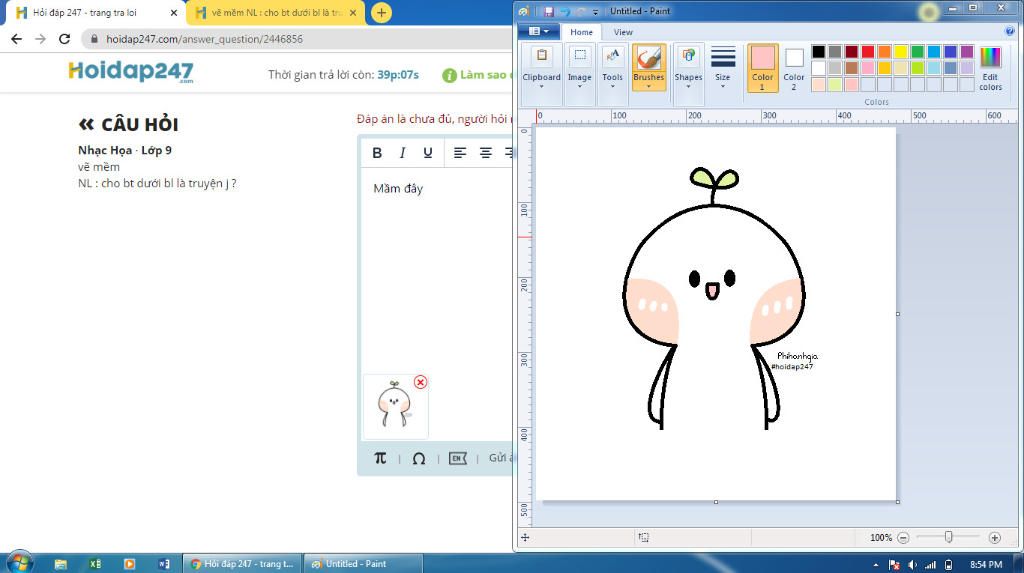Viewport: 1024px width, 573px height.
Task: Click inside the answer text area
Action: click(436, 271)
